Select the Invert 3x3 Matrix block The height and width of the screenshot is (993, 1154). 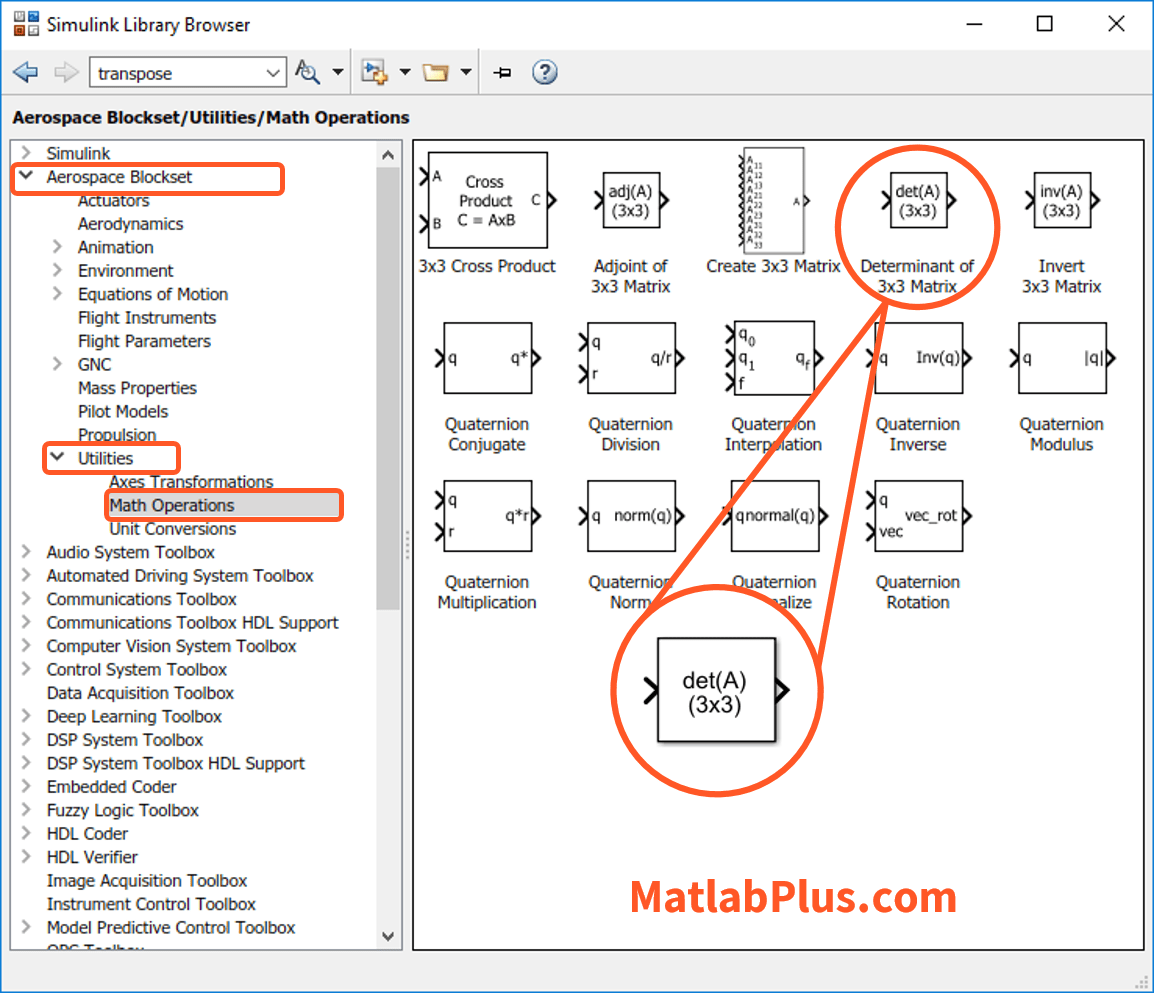[1061, 201]
